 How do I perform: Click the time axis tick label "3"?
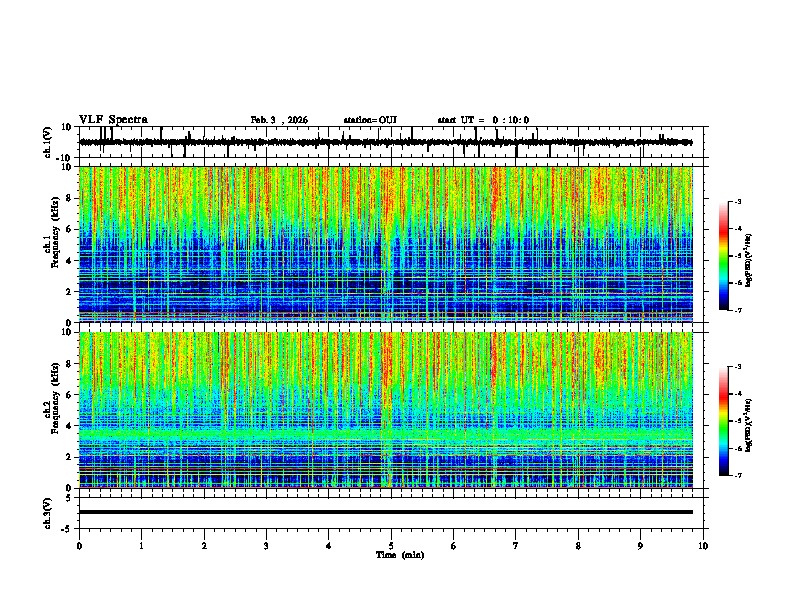click(266, 546)
